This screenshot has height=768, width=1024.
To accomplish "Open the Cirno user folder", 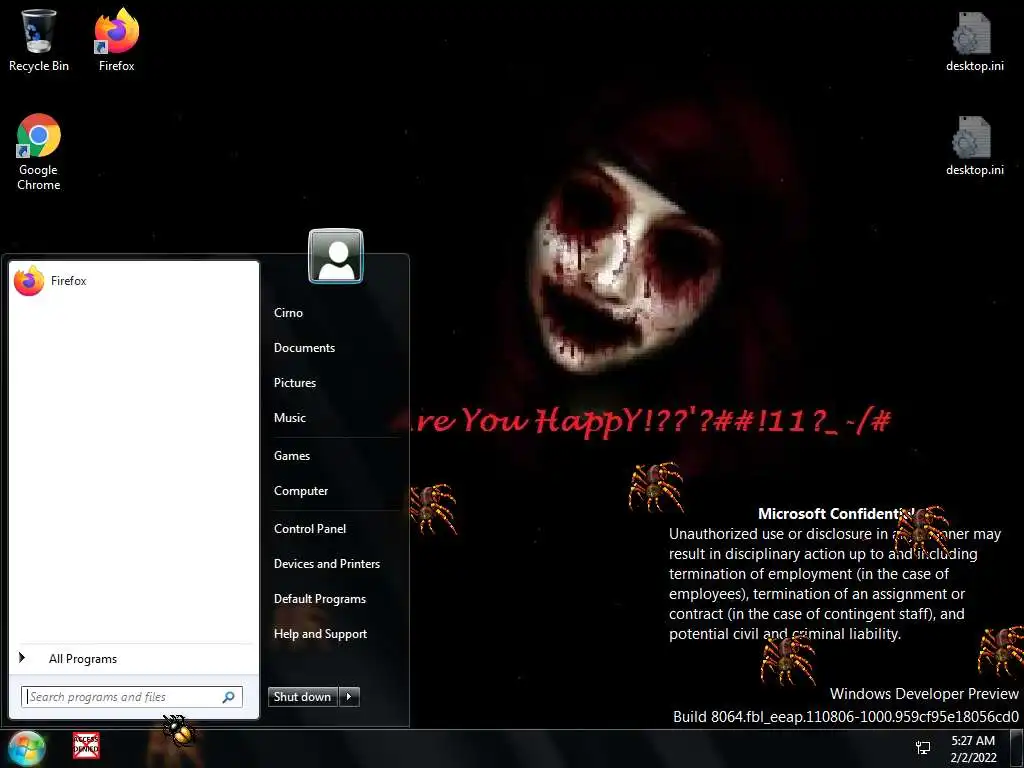I will (x=288, y=313).
